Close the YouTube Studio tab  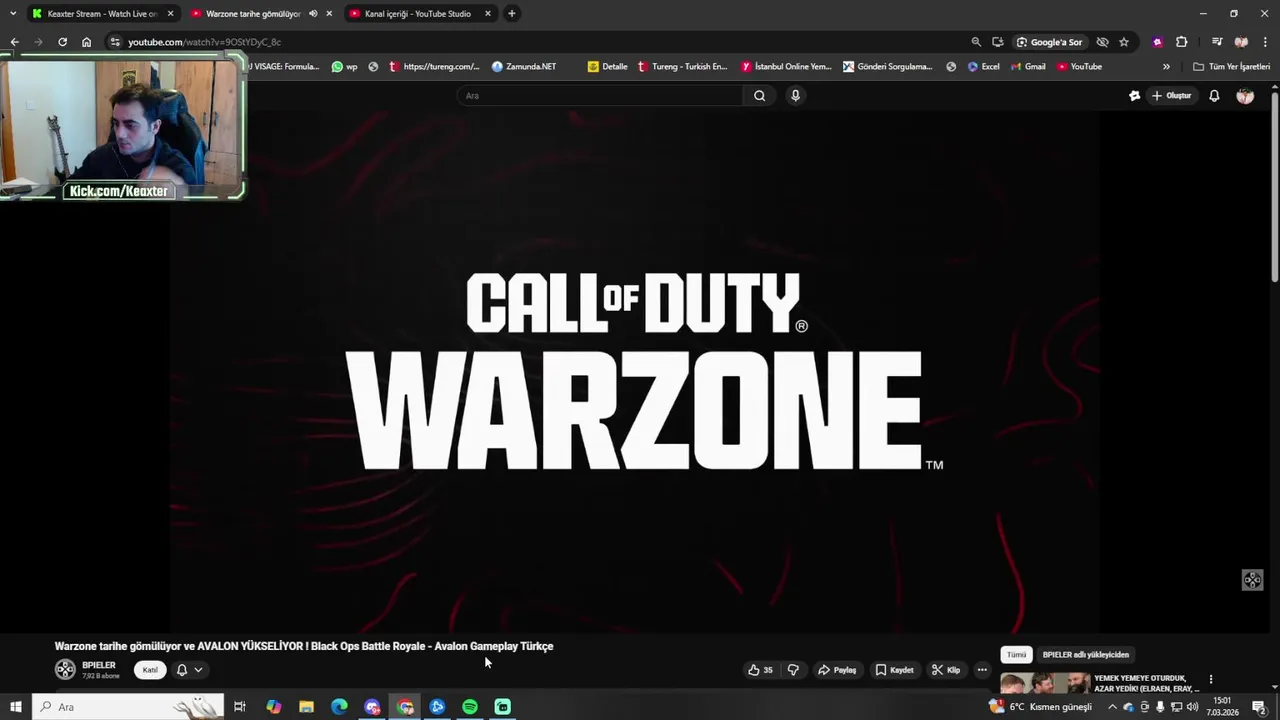(x=487, y=14)
